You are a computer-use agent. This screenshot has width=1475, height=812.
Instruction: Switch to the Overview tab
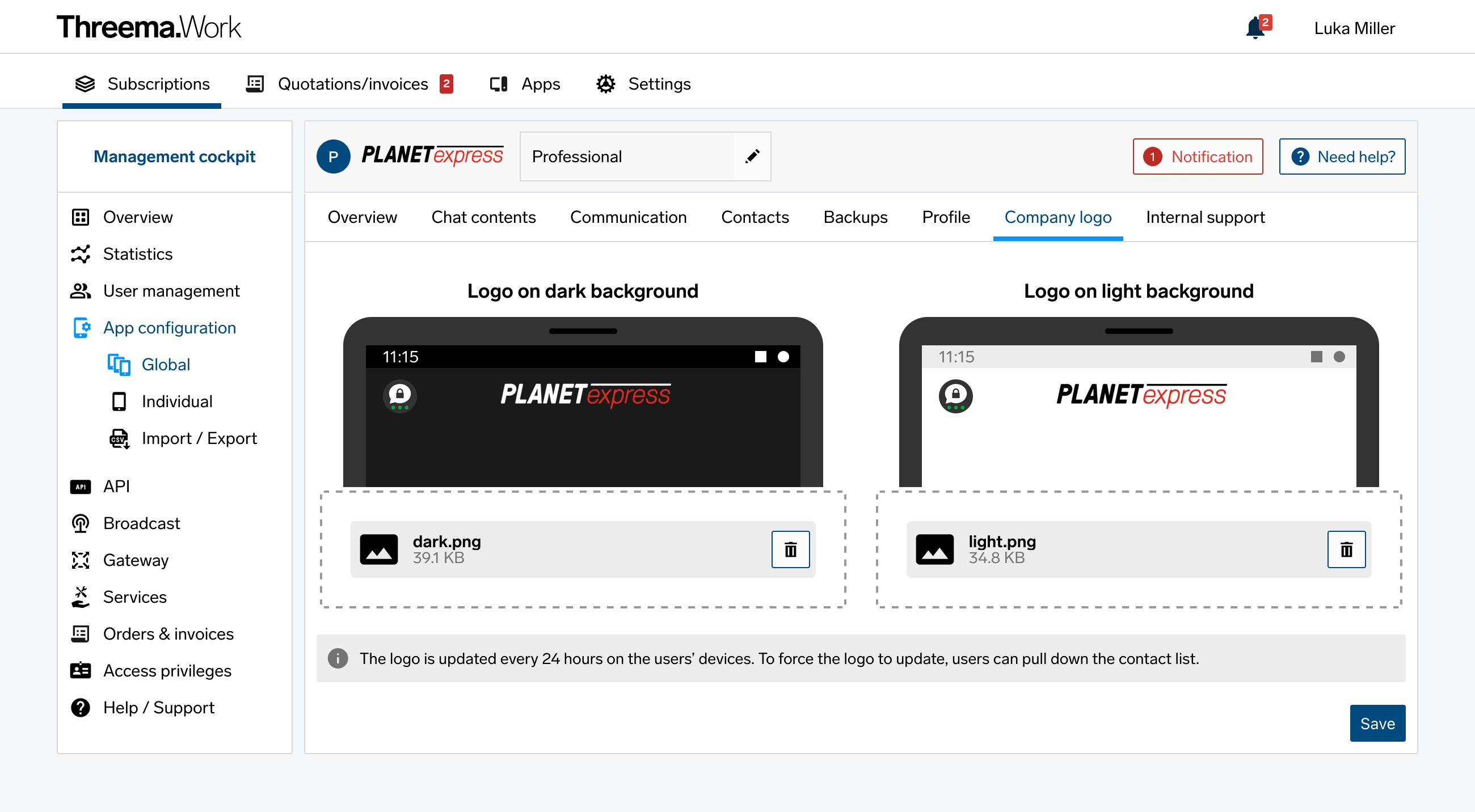pyautogui.click(x=362, y=217)
